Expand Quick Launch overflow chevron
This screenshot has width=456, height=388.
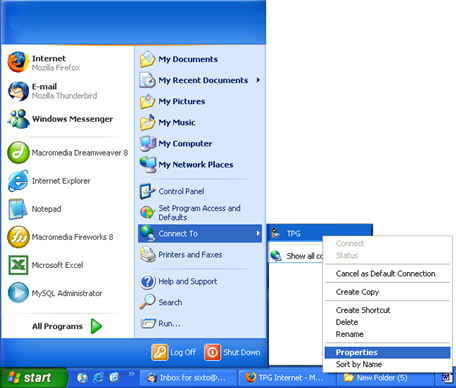point(132,374)
